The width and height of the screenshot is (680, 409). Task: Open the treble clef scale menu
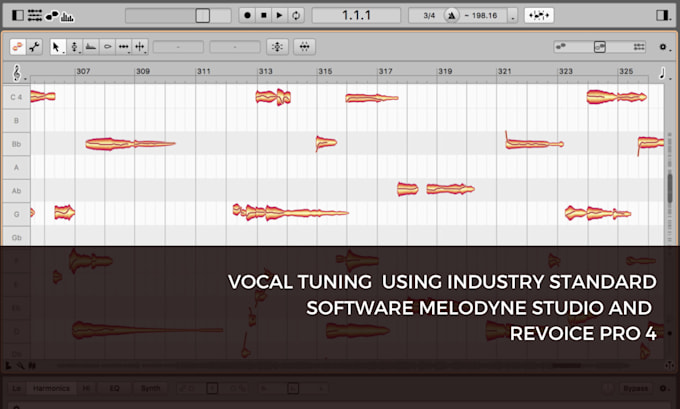point(17,73)
